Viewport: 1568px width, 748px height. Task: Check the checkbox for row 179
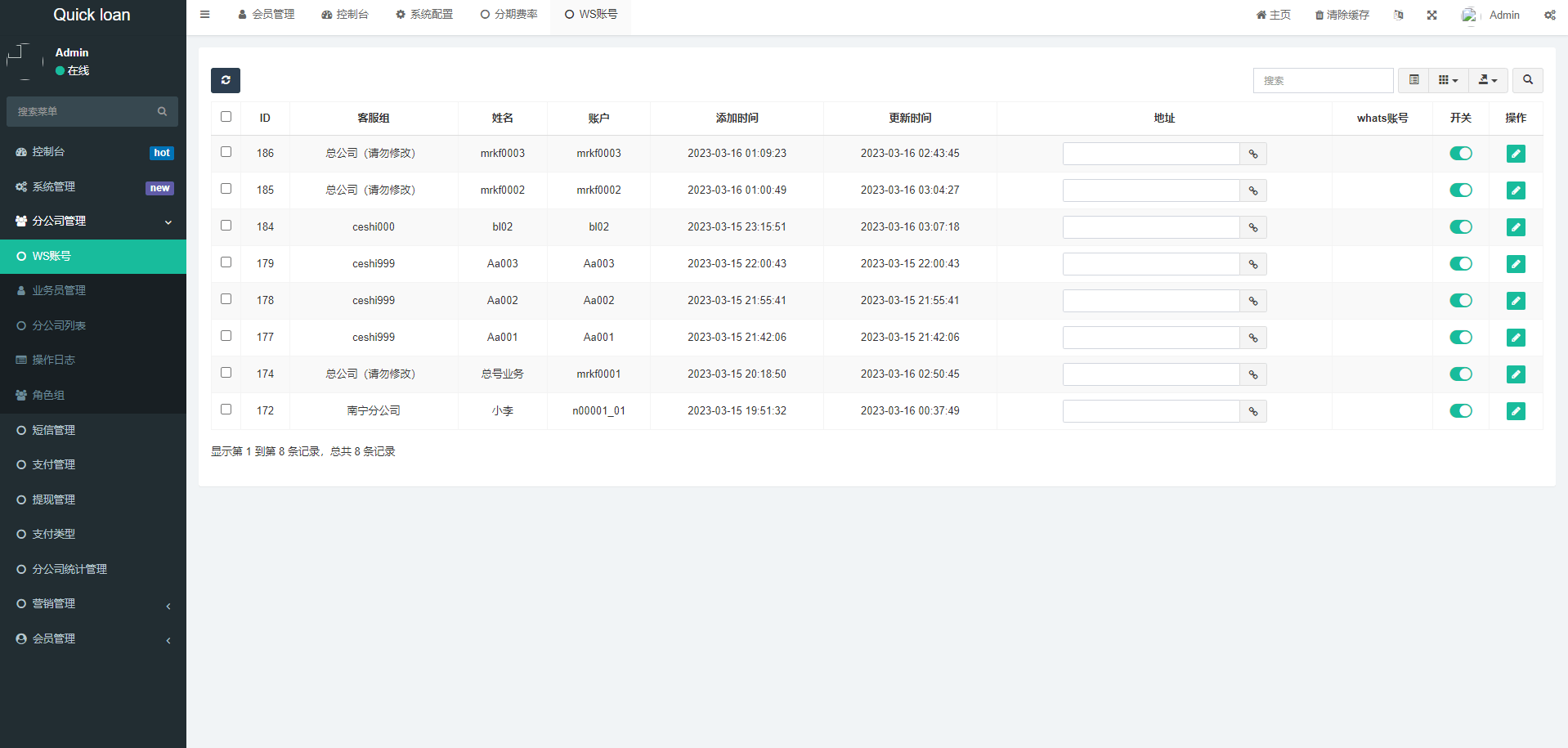pyautogui.click(x=226, y=262)
